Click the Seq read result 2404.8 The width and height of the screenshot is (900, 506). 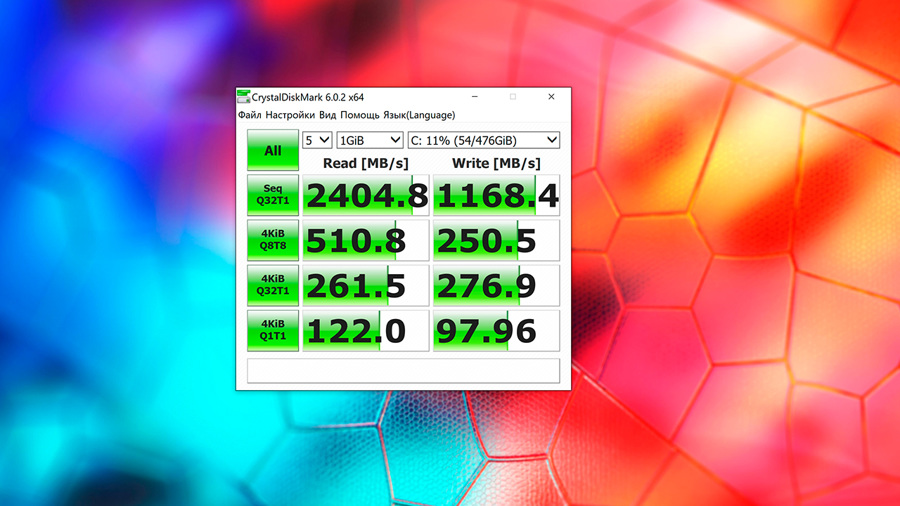[366, 195]
